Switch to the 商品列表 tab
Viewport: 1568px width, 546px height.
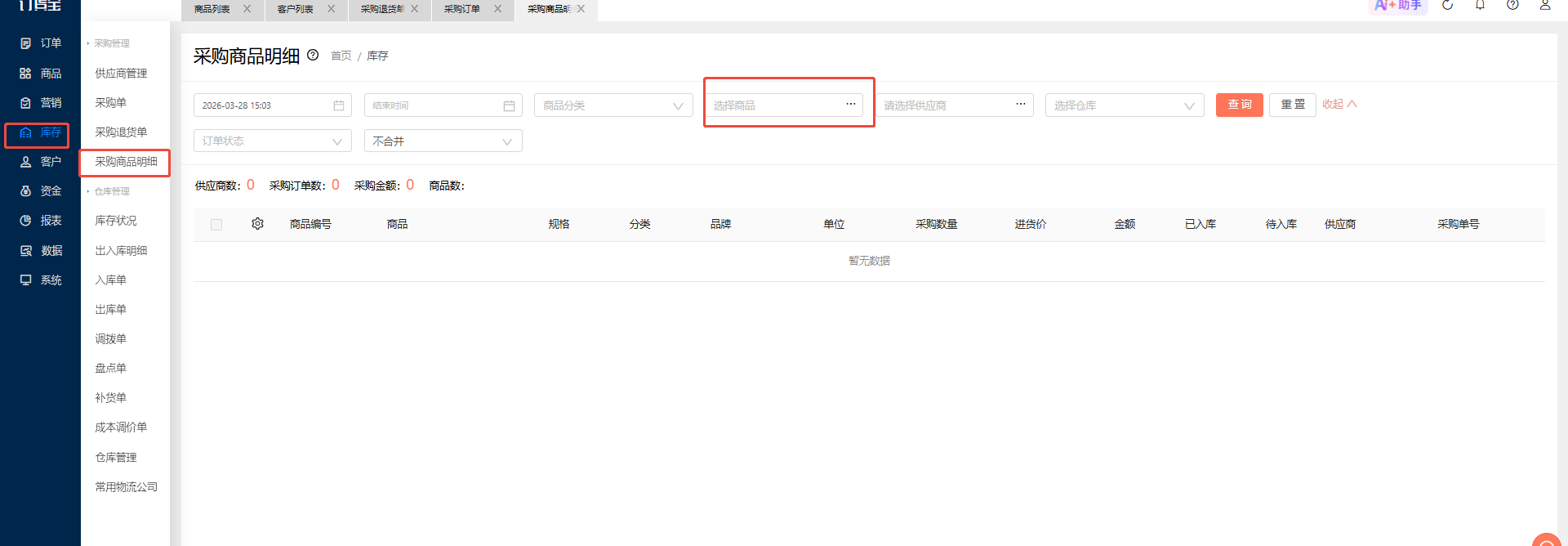point(212,9)
